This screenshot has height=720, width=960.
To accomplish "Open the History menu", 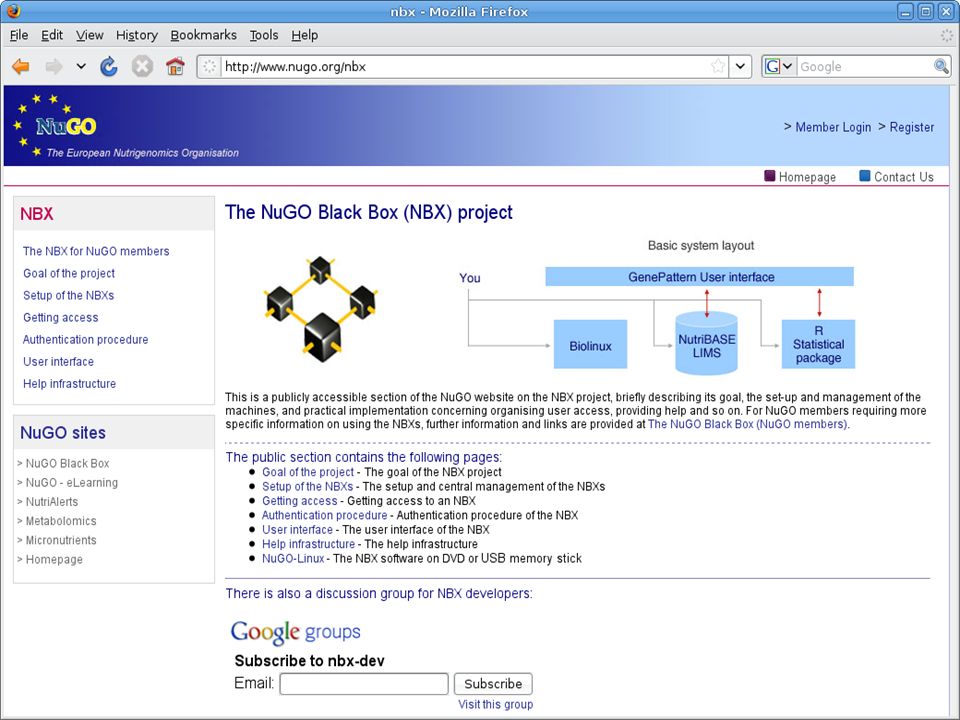I will tap(137, 35).
